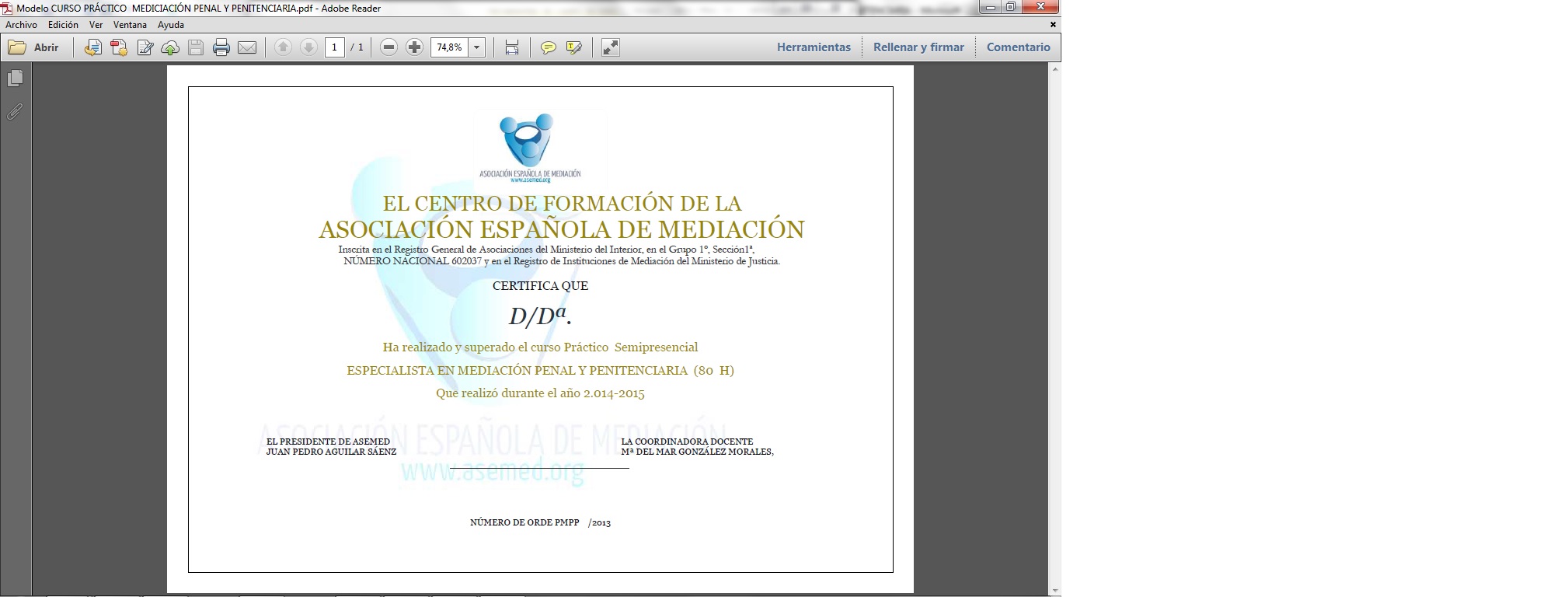Click the 'CERTIFICA QUE' text
Image resolution: width=1568 pixels, height=597 pixels.
(540, 285)
